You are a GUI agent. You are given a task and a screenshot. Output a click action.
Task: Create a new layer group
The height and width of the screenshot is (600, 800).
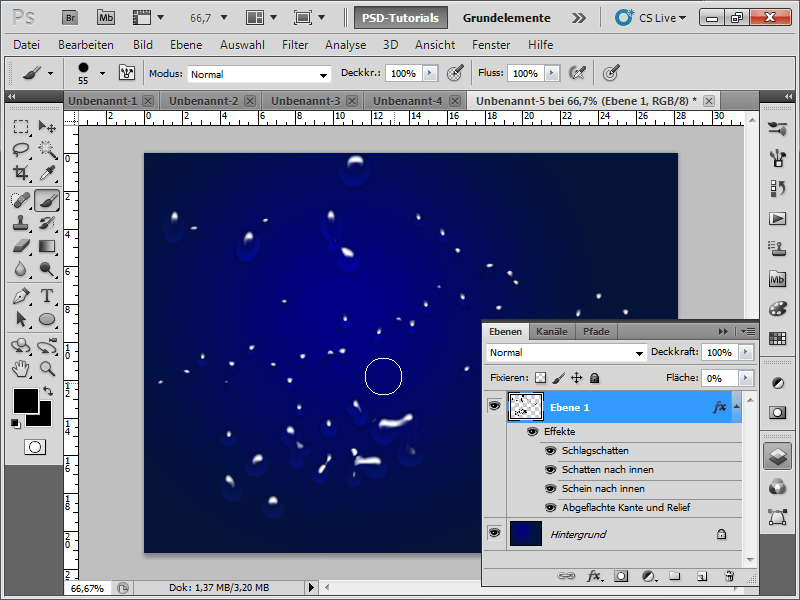coord(675,577)
